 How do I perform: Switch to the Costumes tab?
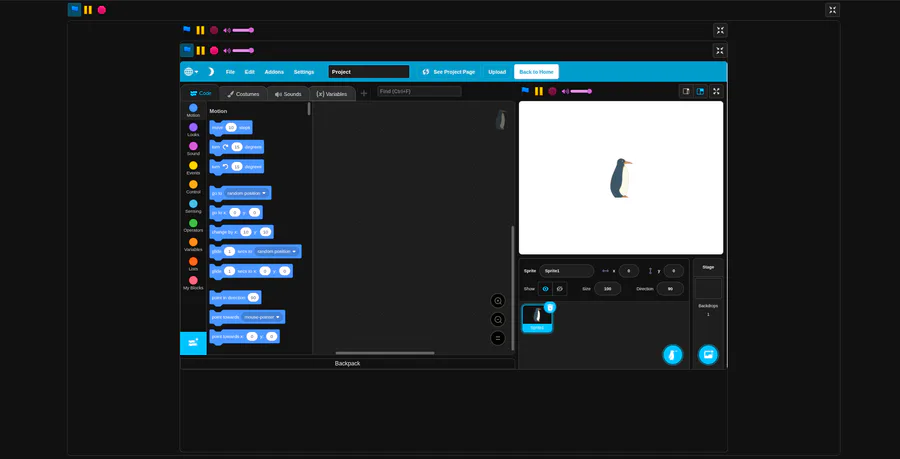(x=243, y=94)
